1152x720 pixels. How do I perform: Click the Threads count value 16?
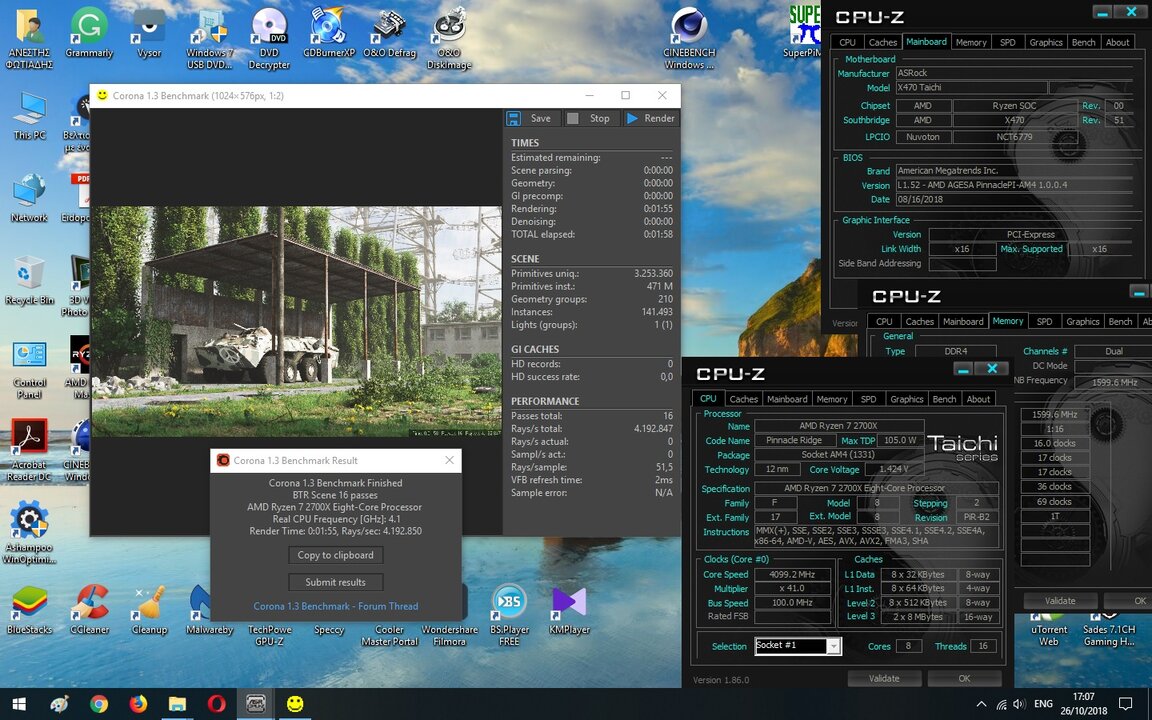[x=983, y=646]
